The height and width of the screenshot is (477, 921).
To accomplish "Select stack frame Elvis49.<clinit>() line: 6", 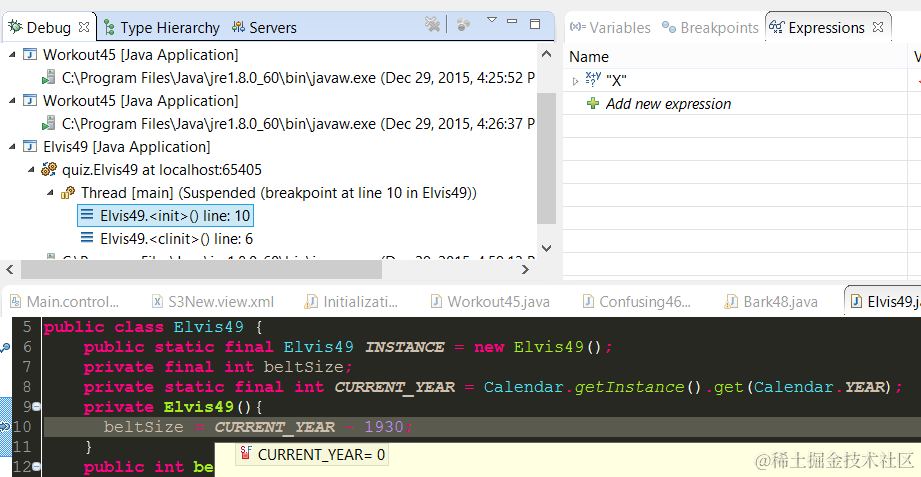I will tap(167, 238).
